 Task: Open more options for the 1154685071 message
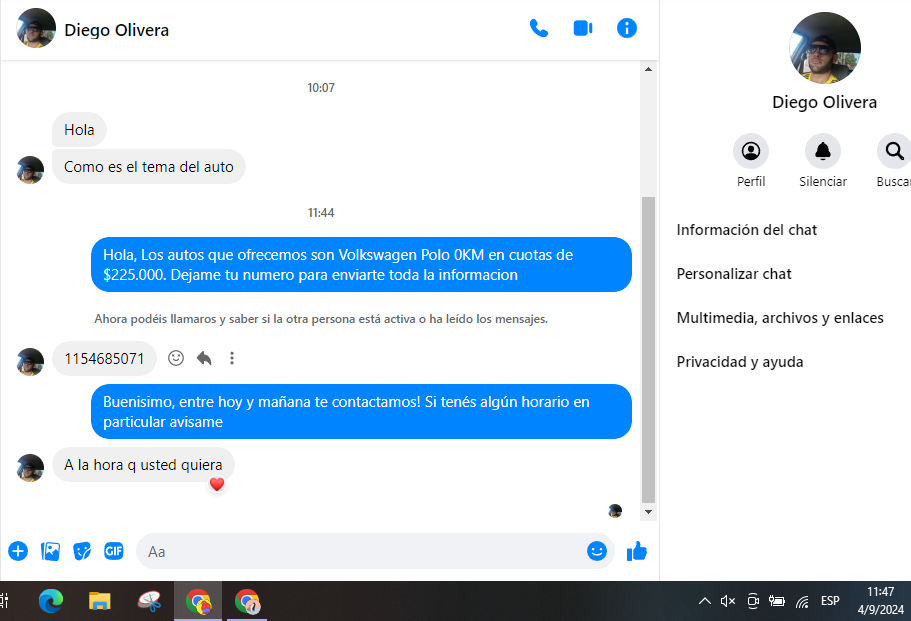coord(232,358)
